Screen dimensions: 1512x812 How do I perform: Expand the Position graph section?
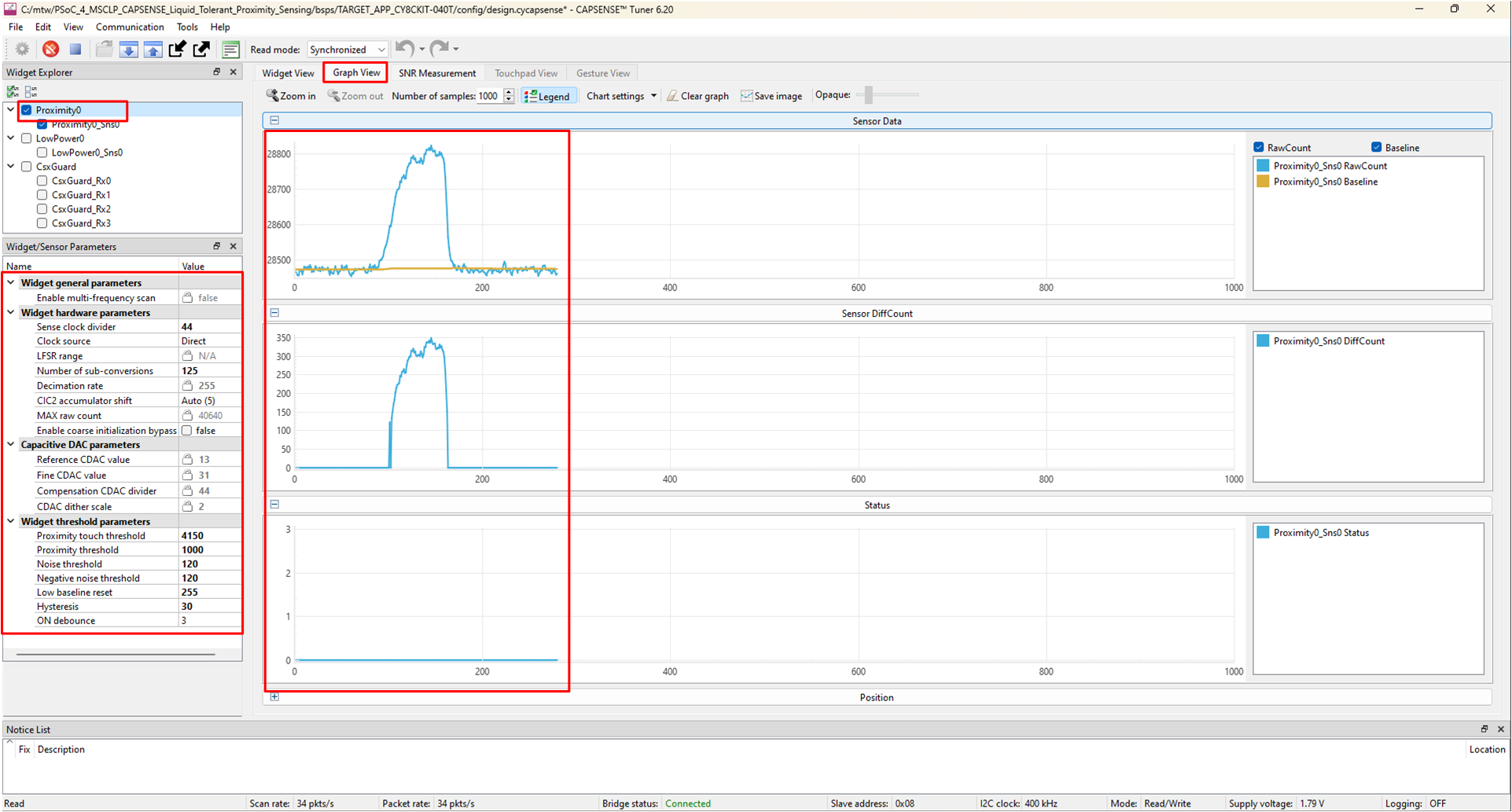coord(274,696)
